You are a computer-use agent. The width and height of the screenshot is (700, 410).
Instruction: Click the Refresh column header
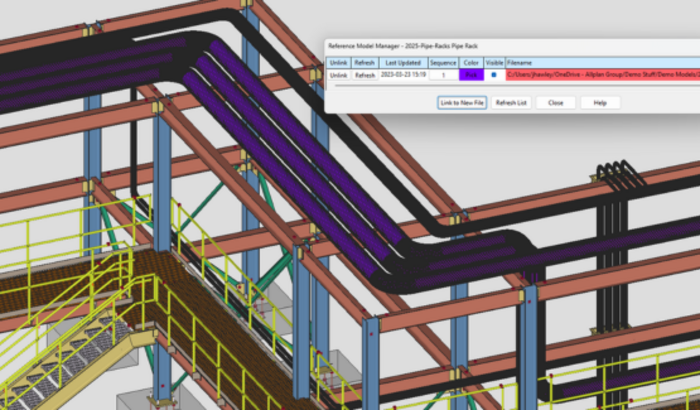coord(365,63)
